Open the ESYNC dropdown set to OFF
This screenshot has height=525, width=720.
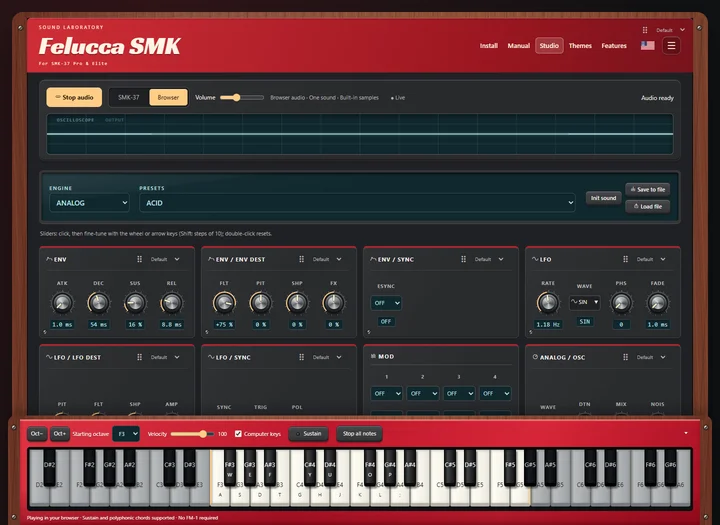coord(386,303)
